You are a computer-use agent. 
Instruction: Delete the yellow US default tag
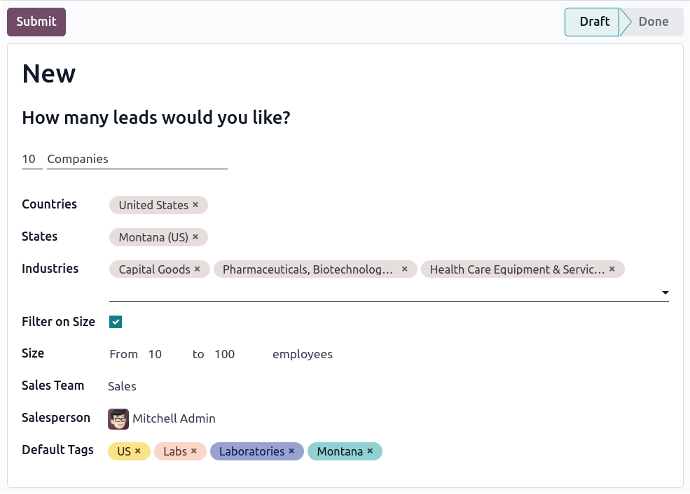[x=138, y=451]
